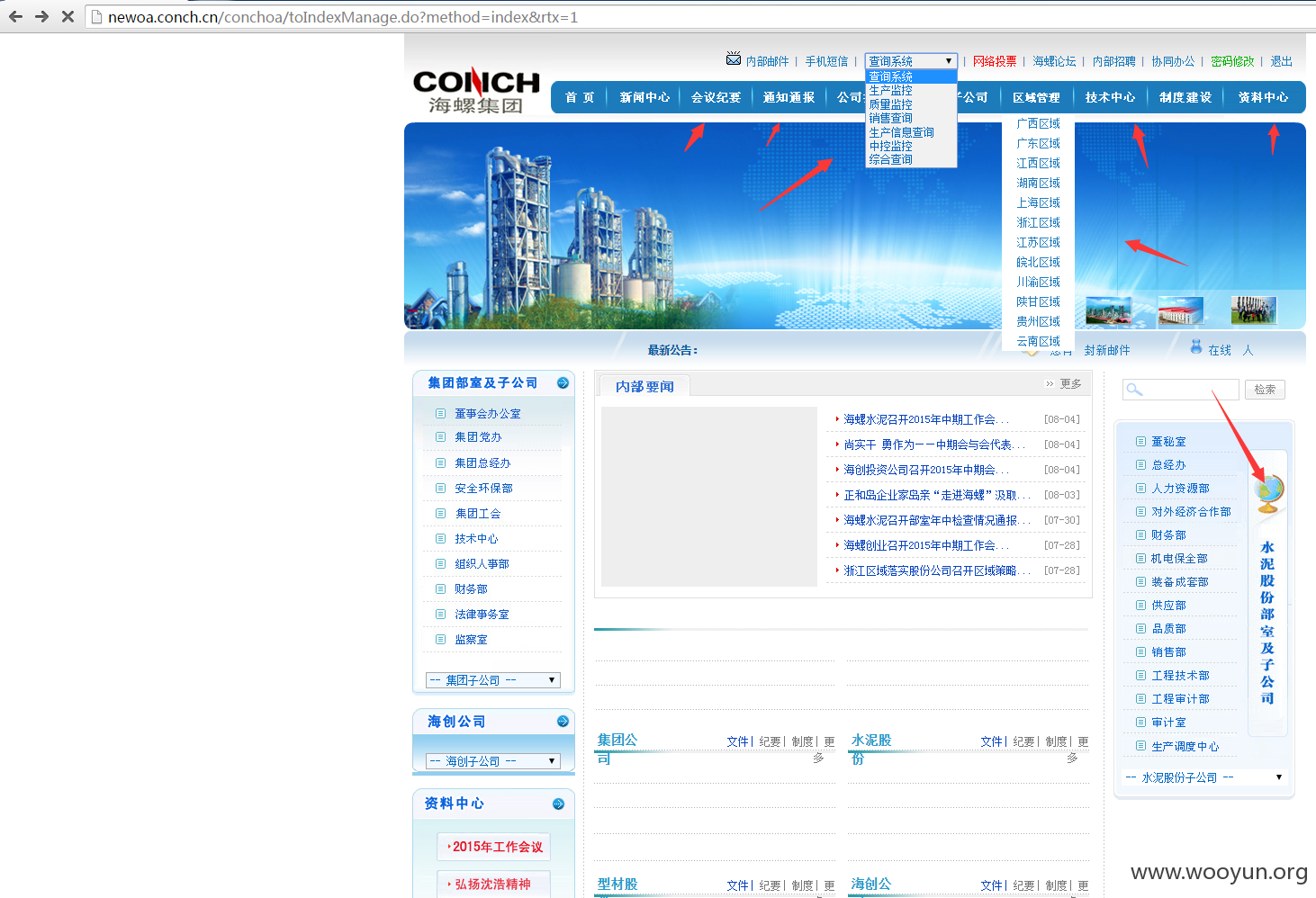
Task: Expand the 水泥股份子公司 dropdown
Action: (1203, 777)
